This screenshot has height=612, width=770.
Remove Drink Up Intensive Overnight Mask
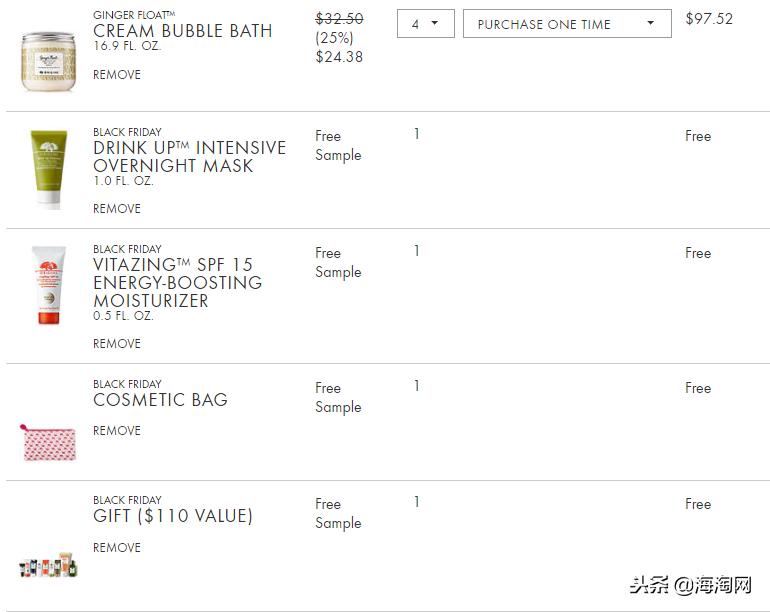(117, 209)
